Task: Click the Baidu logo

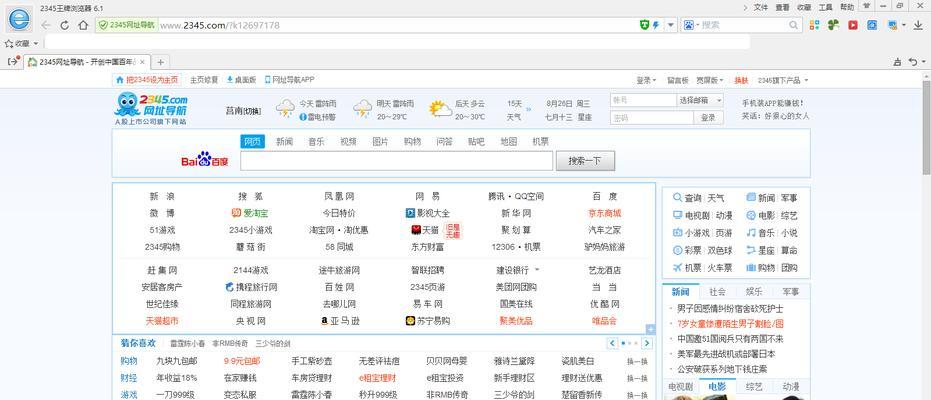Action: coord(204,160)
